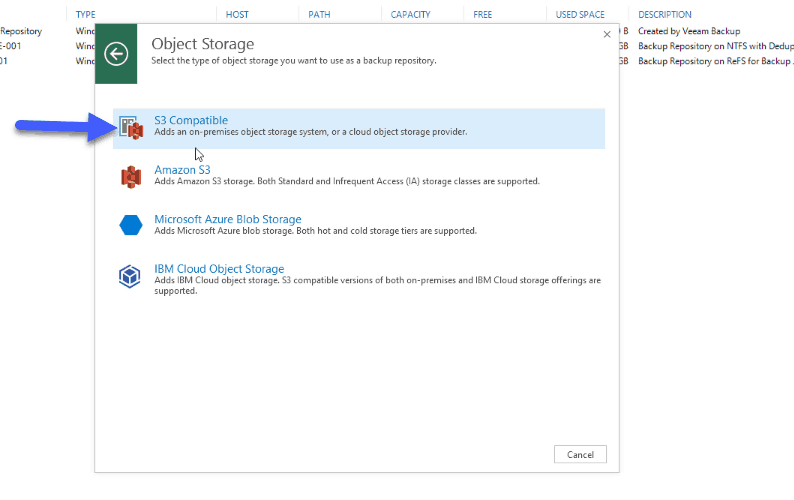The height and width of the screenshot is (500, 794).
Task: Cancel the Object Storage dialog
Action: tap(580, 454)
